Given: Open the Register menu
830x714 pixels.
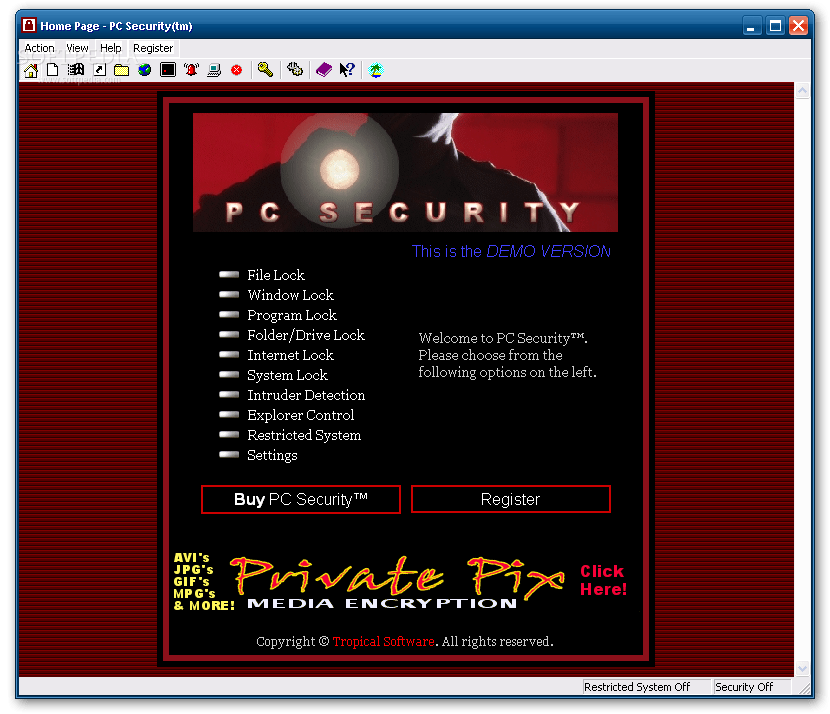Looking at the screenshot, I should 152,47.
